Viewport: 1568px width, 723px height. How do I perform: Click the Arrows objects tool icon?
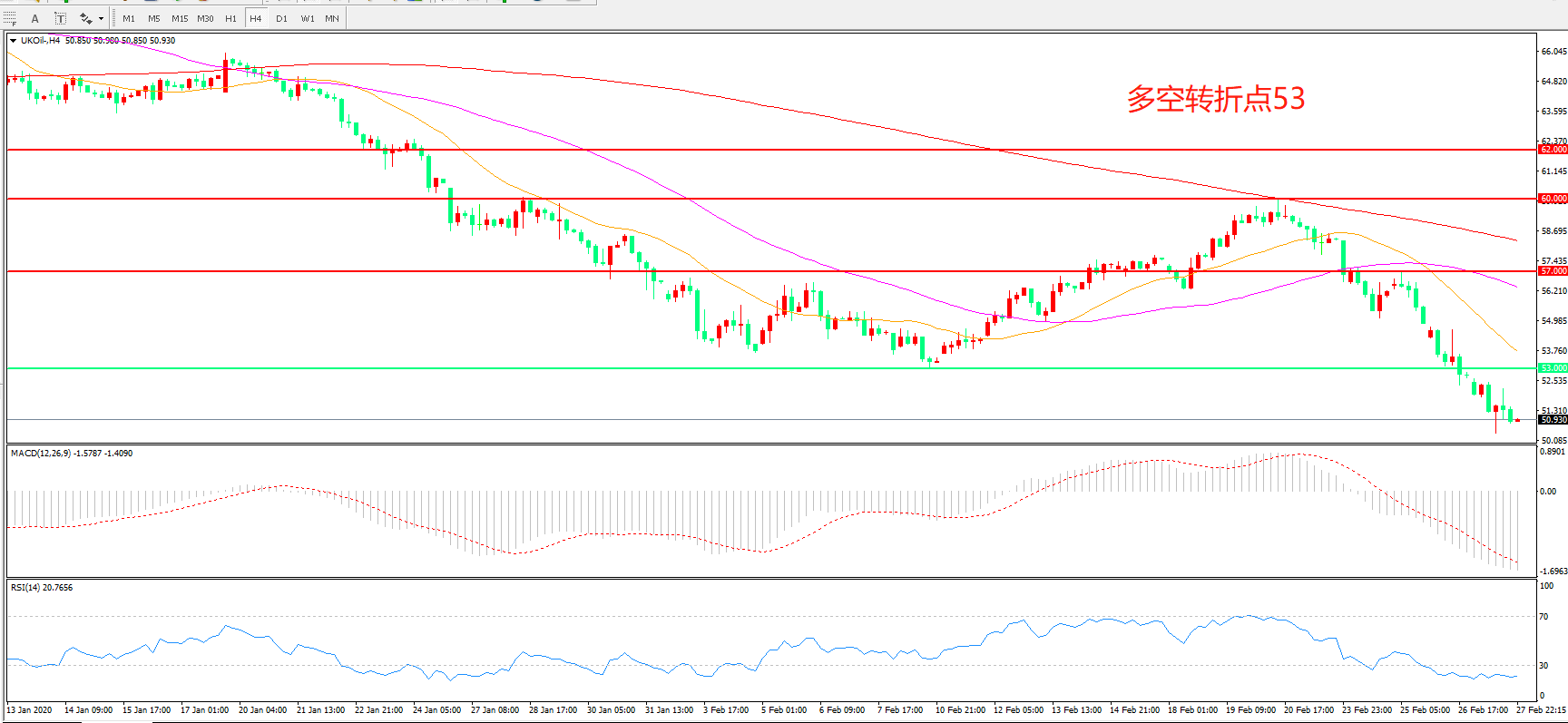point(85,18)
